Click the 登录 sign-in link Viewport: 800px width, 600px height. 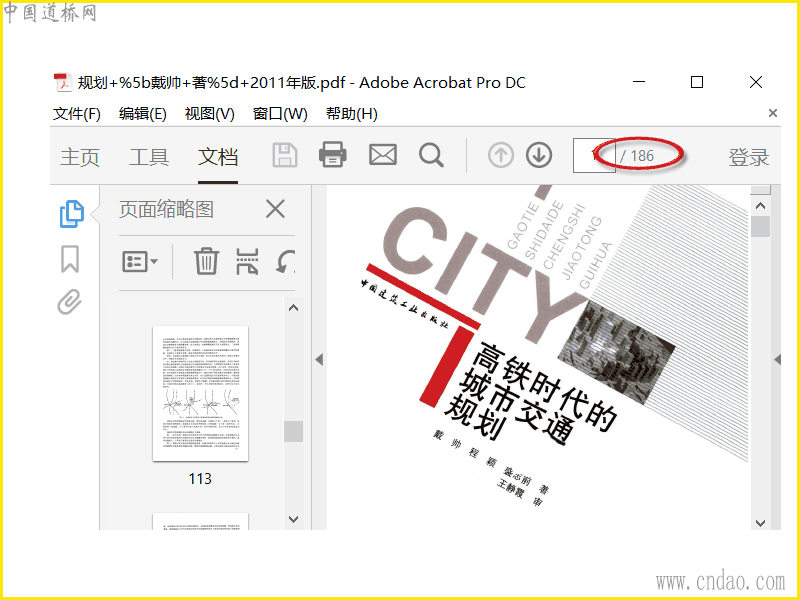(x=748, y=157)
